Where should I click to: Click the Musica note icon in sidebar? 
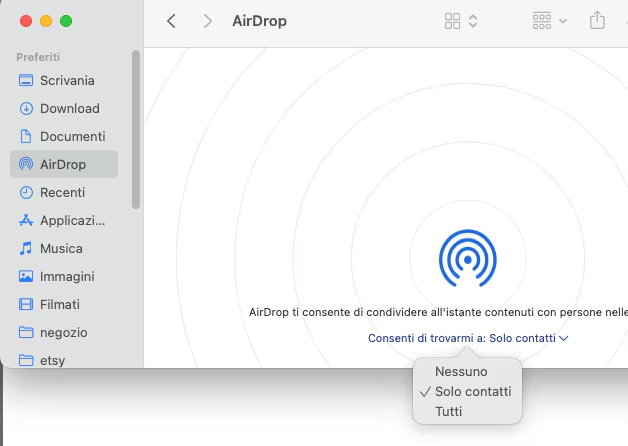pos(26,248)
